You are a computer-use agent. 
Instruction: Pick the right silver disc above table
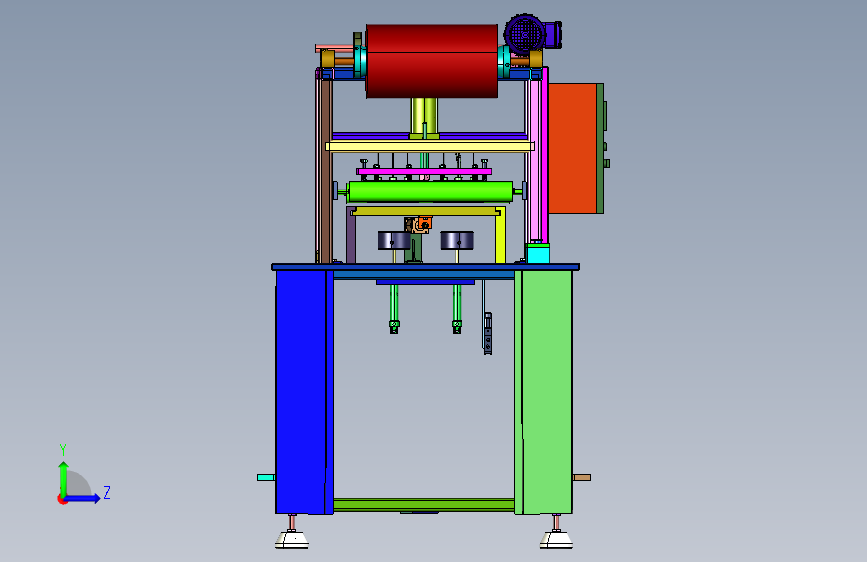click(457, 241)
